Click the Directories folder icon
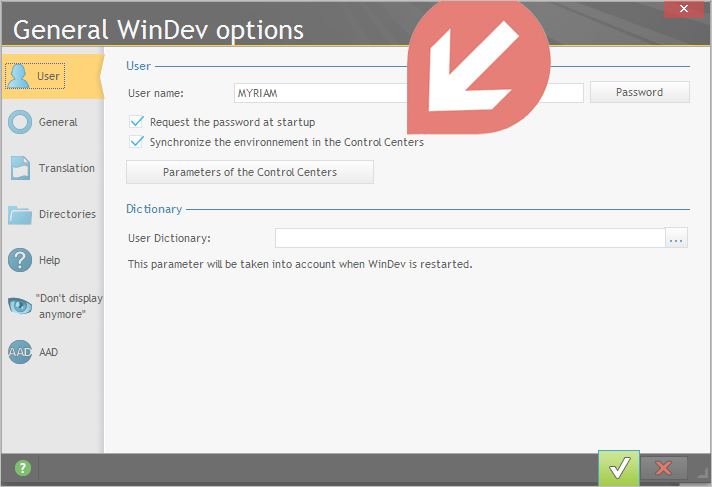Image resolution: width=712 pixels, height=487 pixels. point(20,214)
